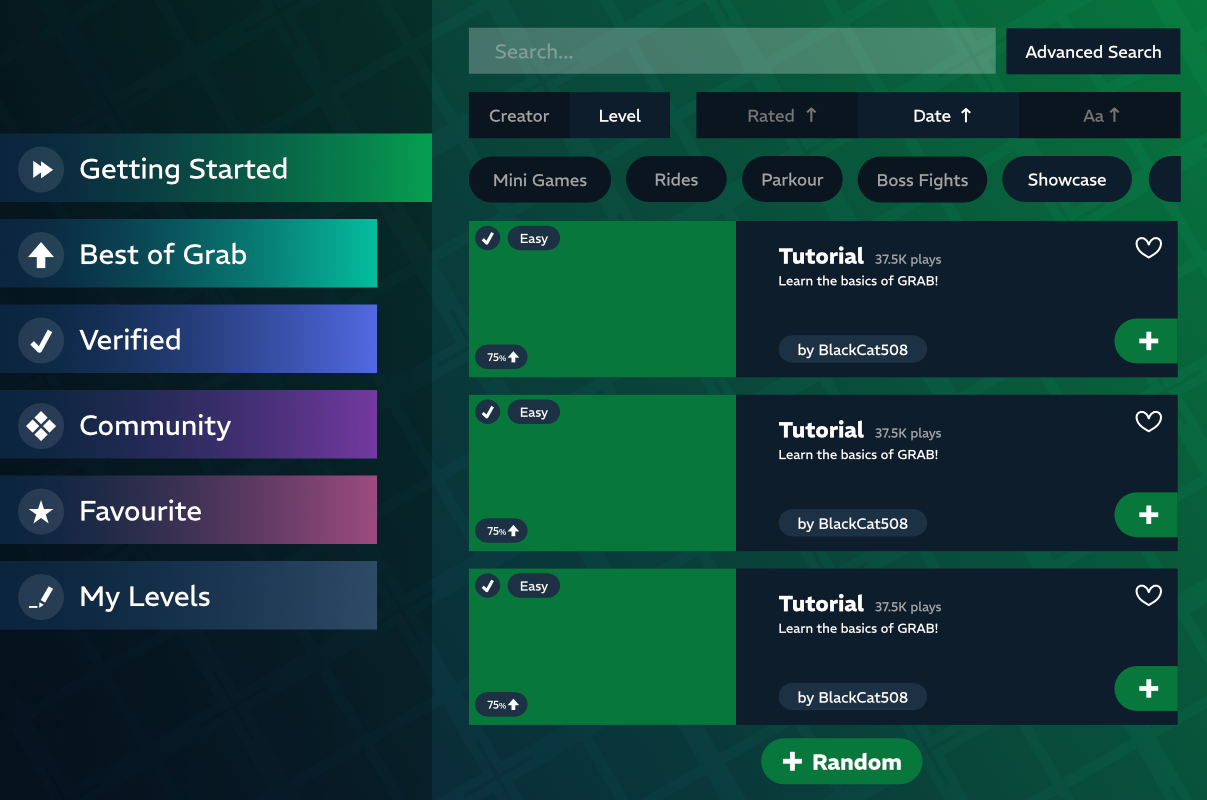Click the checkmark icon next to Verified

coord(41,340)
